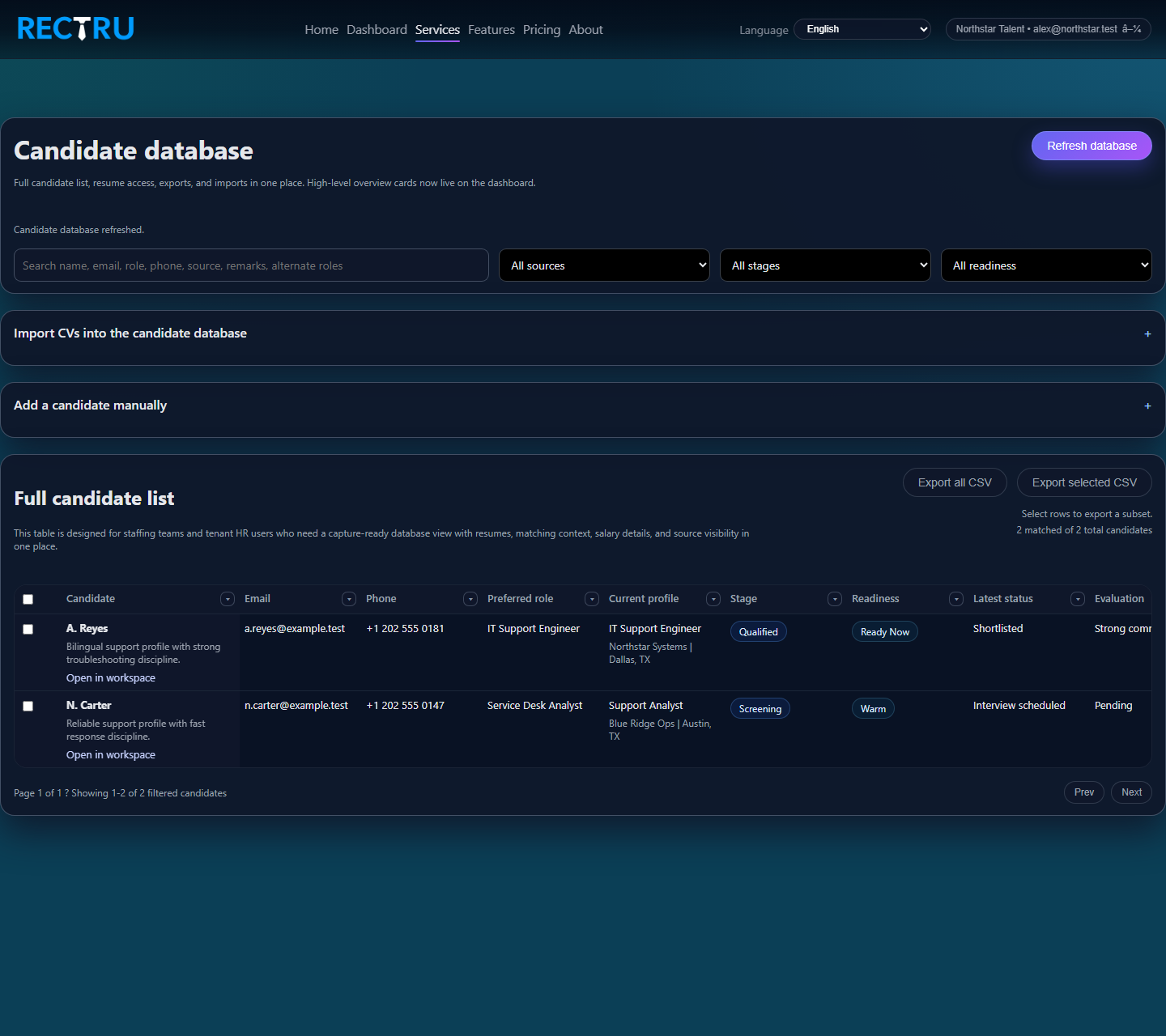
Task: Open the Readiness column sort options icon
Action: 955,599
